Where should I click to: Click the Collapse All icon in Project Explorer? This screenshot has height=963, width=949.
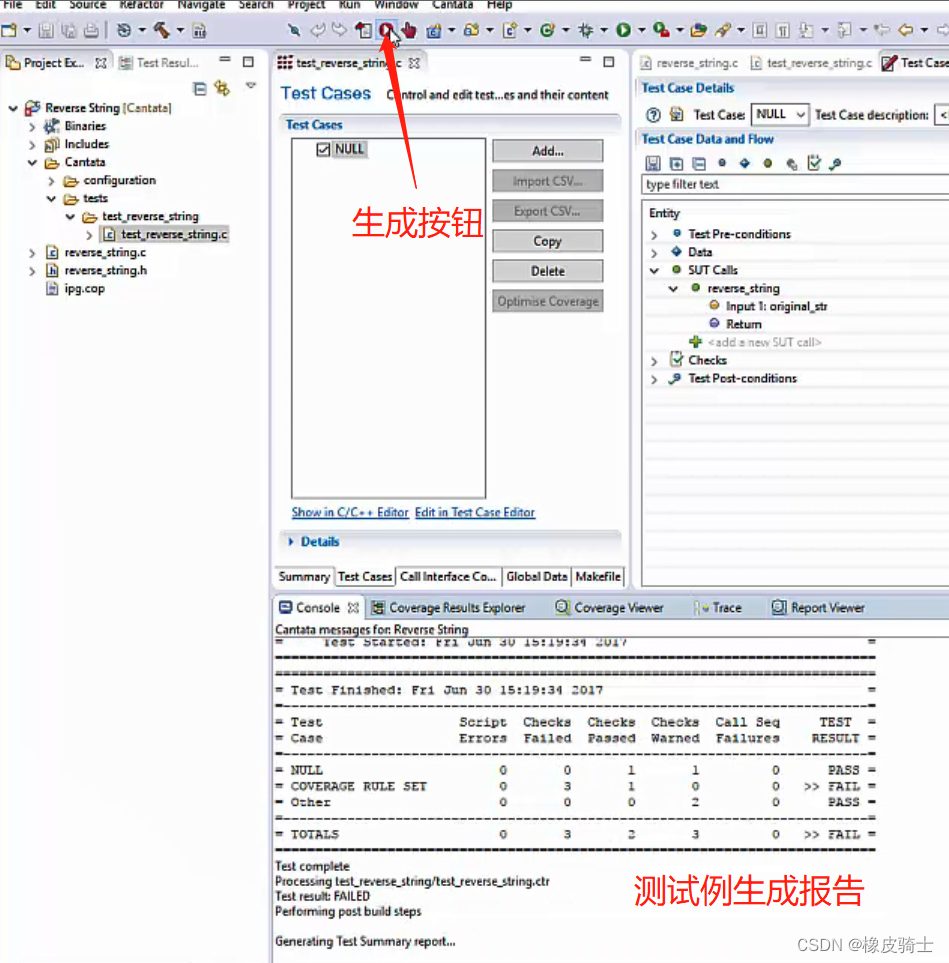[200, 88]
